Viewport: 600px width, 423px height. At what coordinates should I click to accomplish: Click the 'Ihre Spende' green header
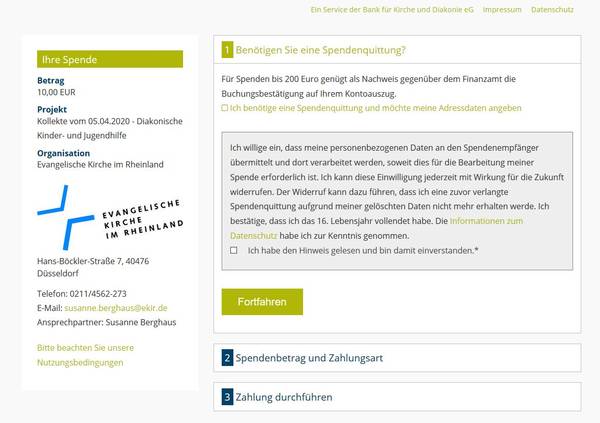point(110,60)
